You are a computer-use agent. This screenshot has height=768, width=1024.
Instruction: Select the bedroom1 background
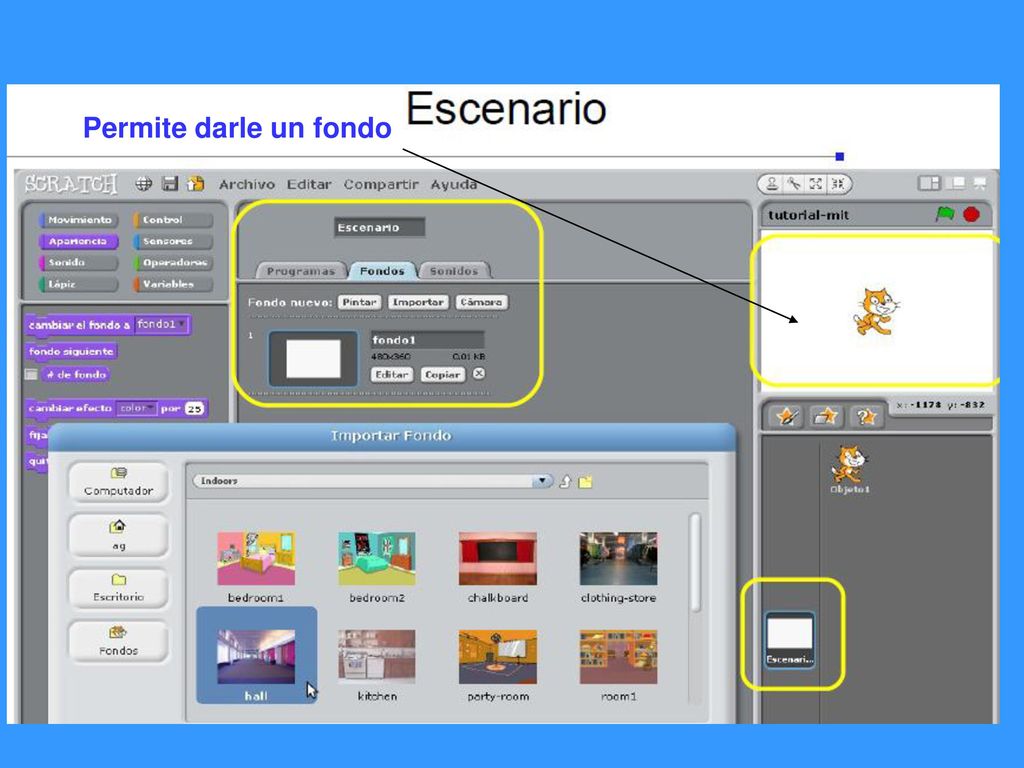click(x=256, y=567)
